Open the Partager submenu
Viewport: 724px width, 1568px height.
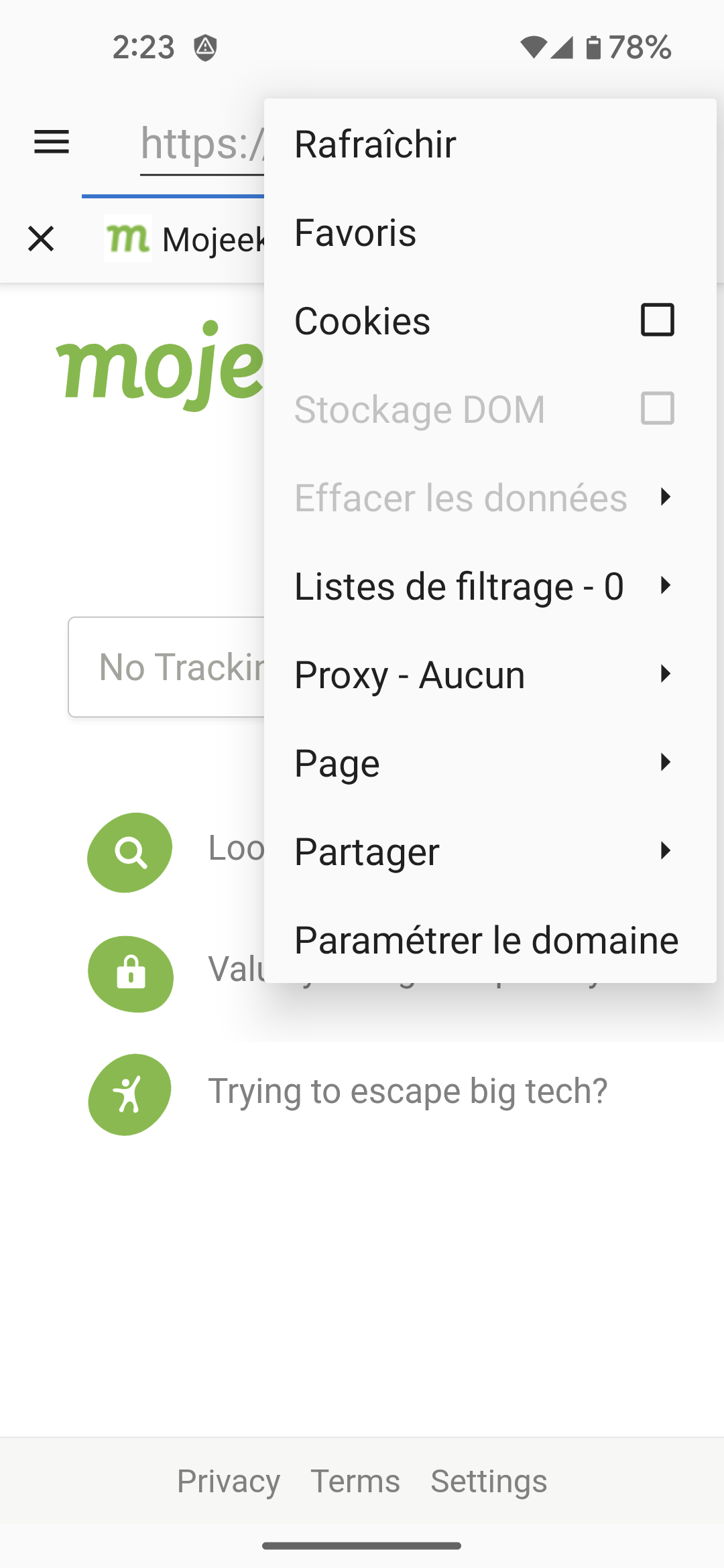click(665, 851)
